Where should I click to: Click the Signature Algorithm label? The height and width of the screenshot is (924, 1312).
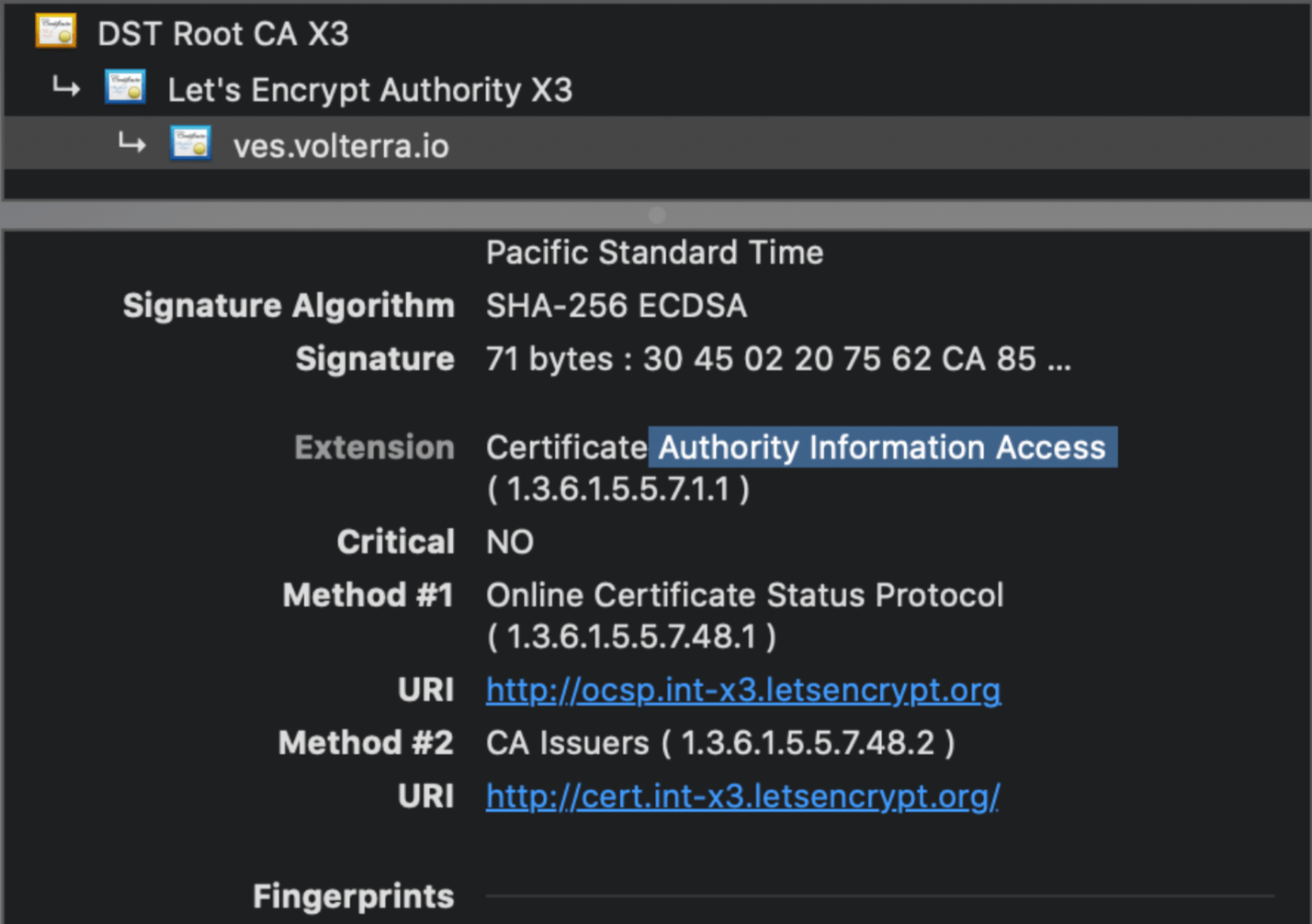[288, 306]
